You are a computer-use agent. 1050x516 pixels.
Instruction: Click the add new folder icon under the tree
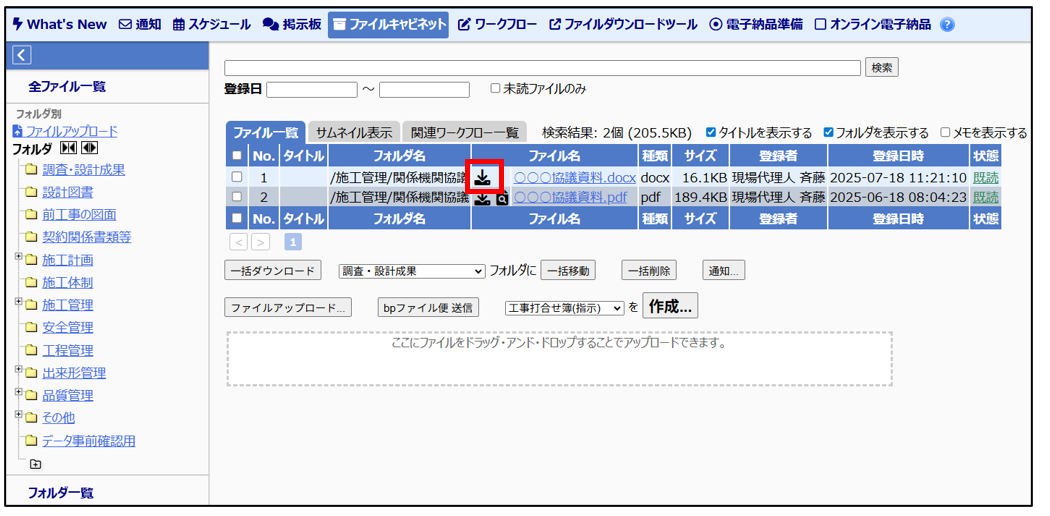click(x=36, y=464)
